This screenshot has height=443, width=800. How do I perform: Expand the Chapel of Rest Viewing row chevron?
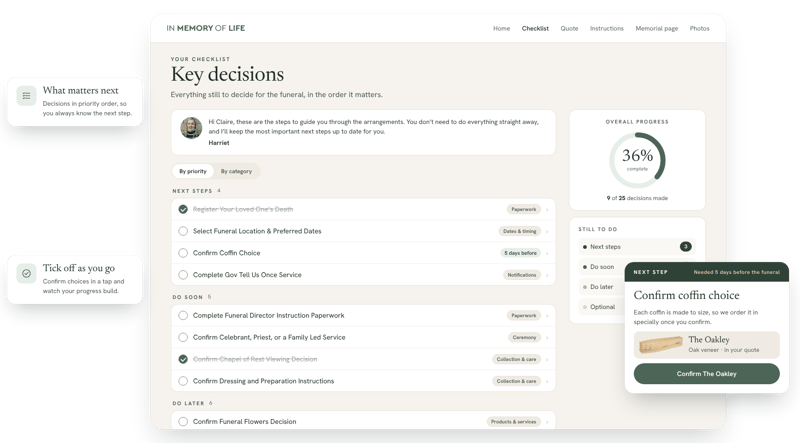click(x=547, y=360)
